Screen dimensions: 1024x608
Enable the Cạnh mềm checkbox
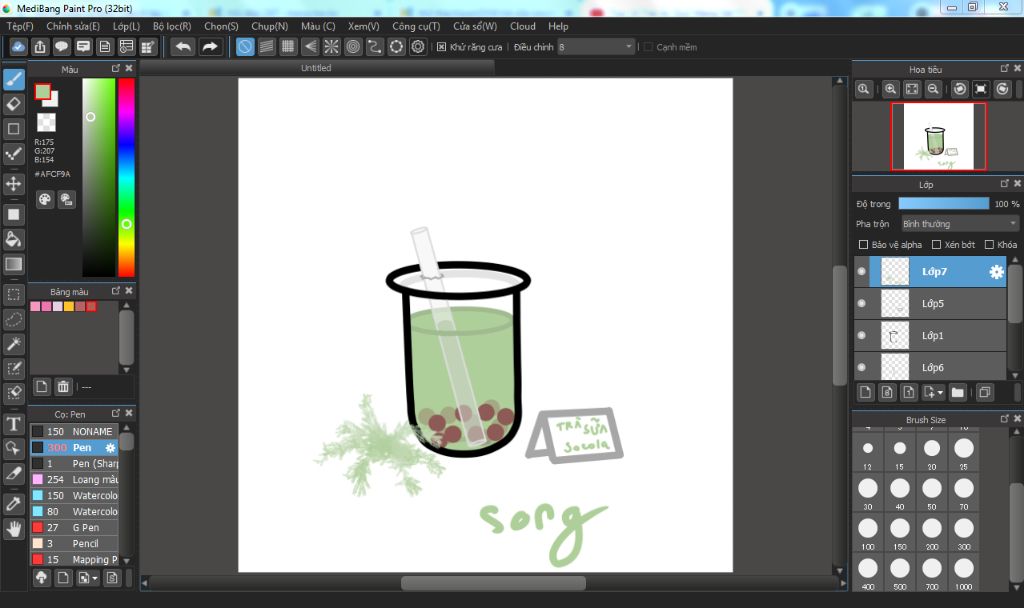point(648,47)
